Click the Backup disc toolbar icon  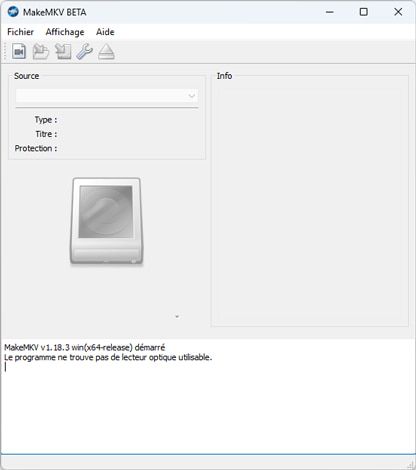click(x=63, y=52)
